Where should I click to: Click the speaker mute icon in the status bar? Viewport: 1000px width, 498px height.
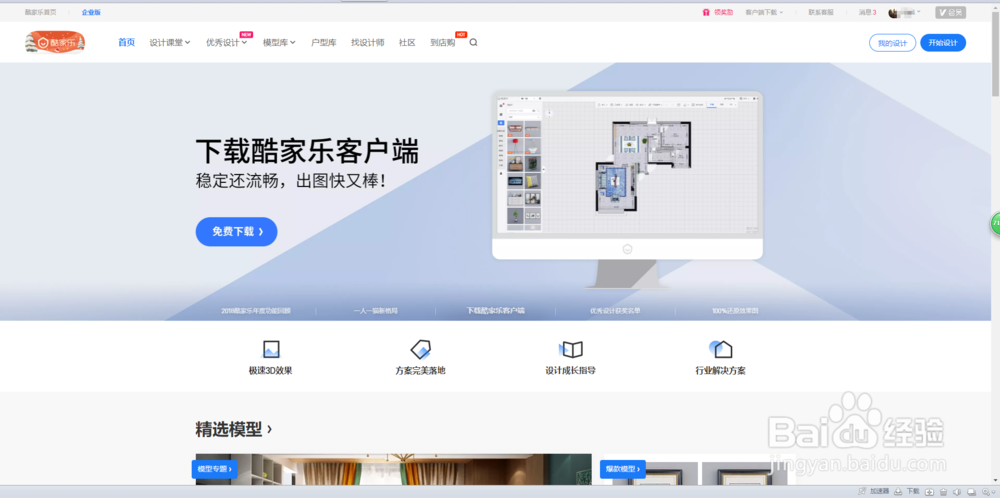(957, 492)
